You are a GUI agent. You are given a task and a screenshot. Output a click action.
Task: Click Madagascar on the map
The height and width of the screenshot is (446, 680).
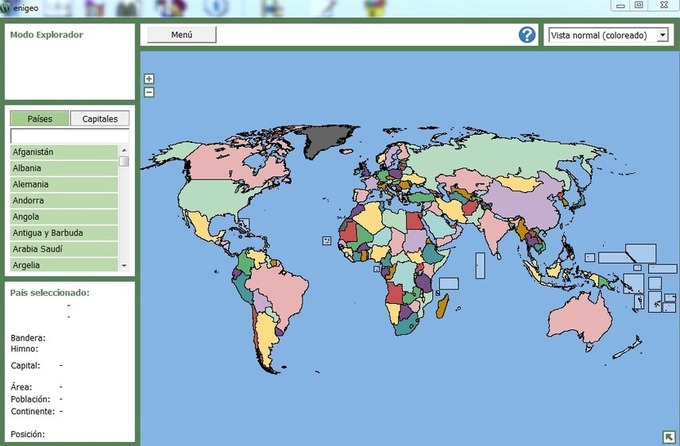442,306
